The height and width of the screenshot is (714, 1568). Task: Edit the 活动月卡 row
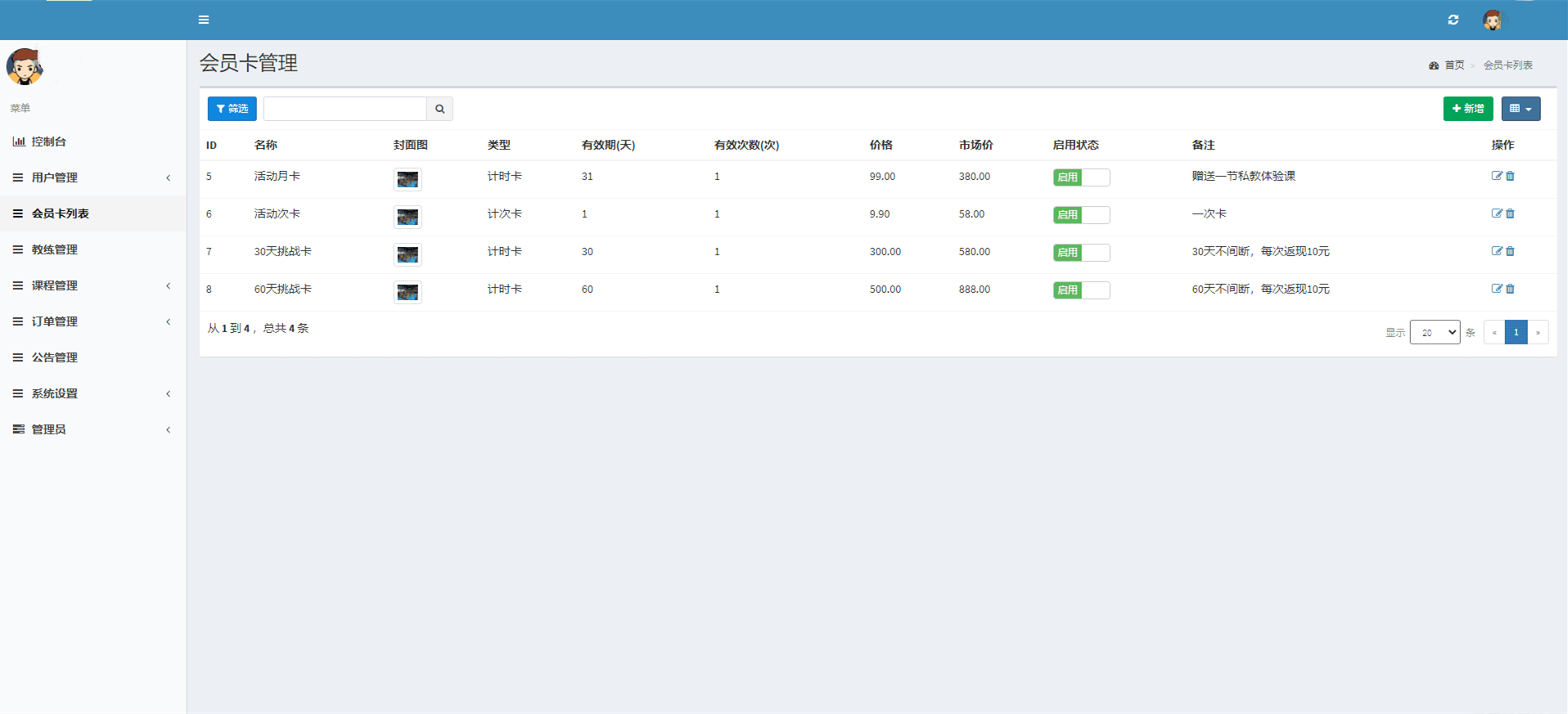tap(1497, 176)
